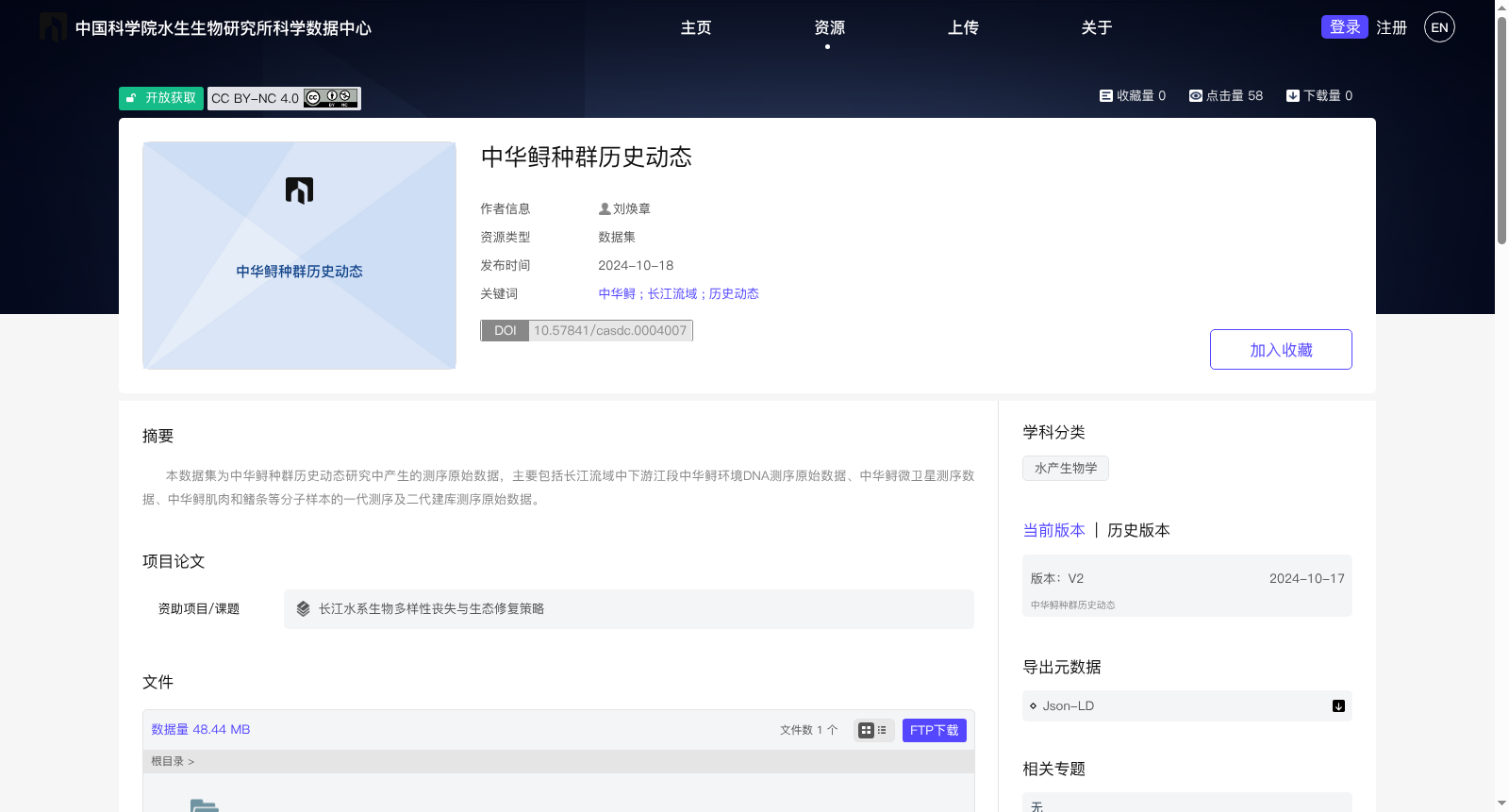Screen dimensions: 1509x812
Task: Click the site name 中国科学院水生生物研究所科学数据中心
Action: [x=224, y=28]
